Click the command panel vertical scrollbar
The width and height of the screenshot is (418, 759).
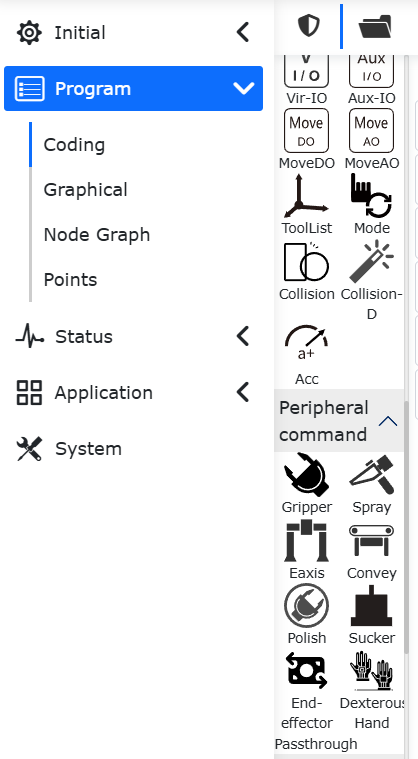[407, 527]
